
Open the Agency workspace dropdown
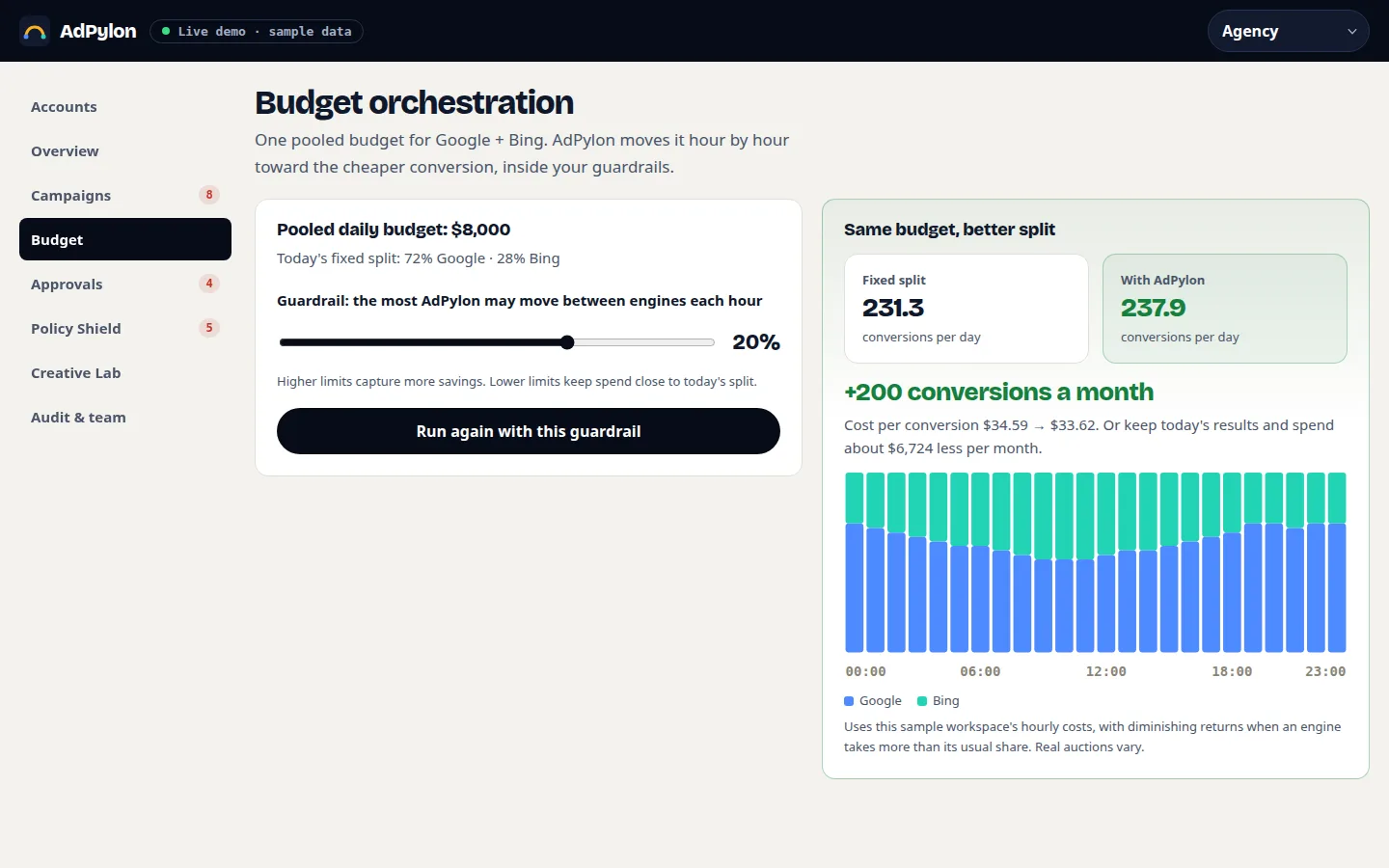coord(1288,31)
